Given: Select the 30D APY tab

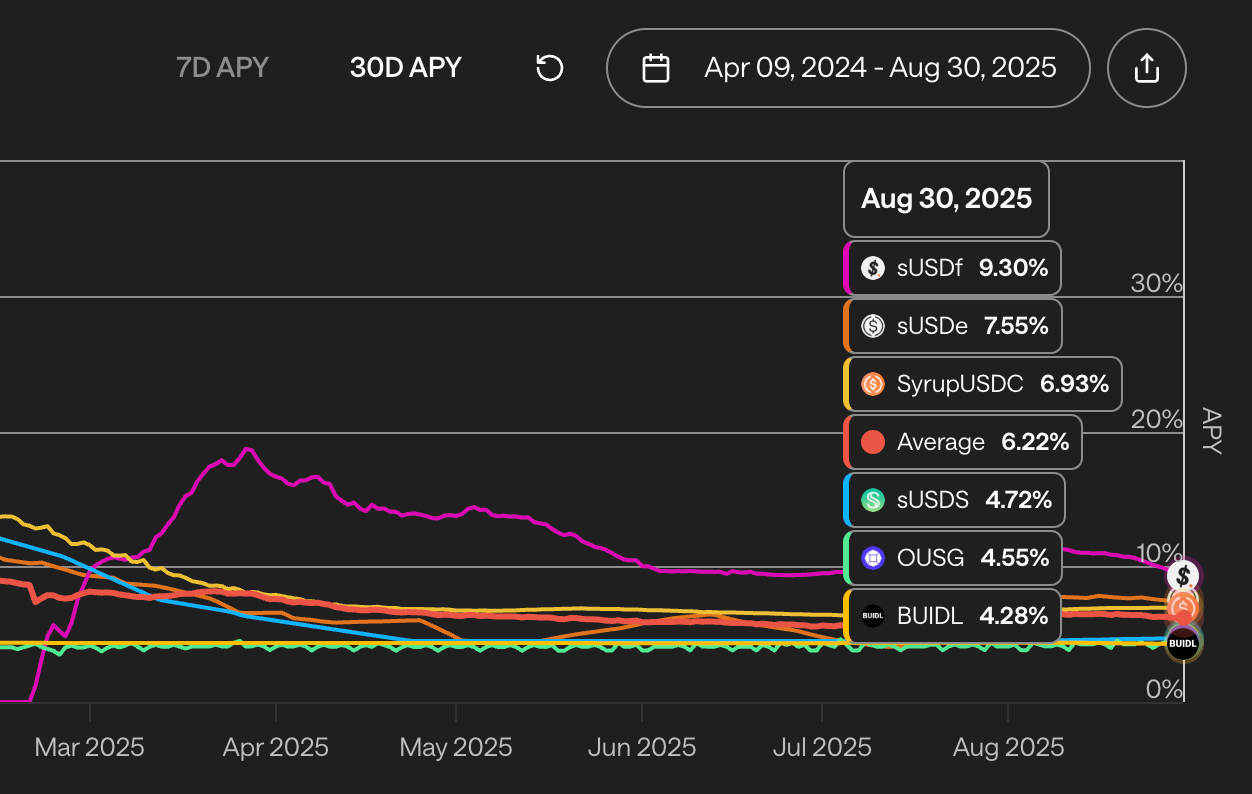Looking at the screenshot, I should (x=405, y=68).
